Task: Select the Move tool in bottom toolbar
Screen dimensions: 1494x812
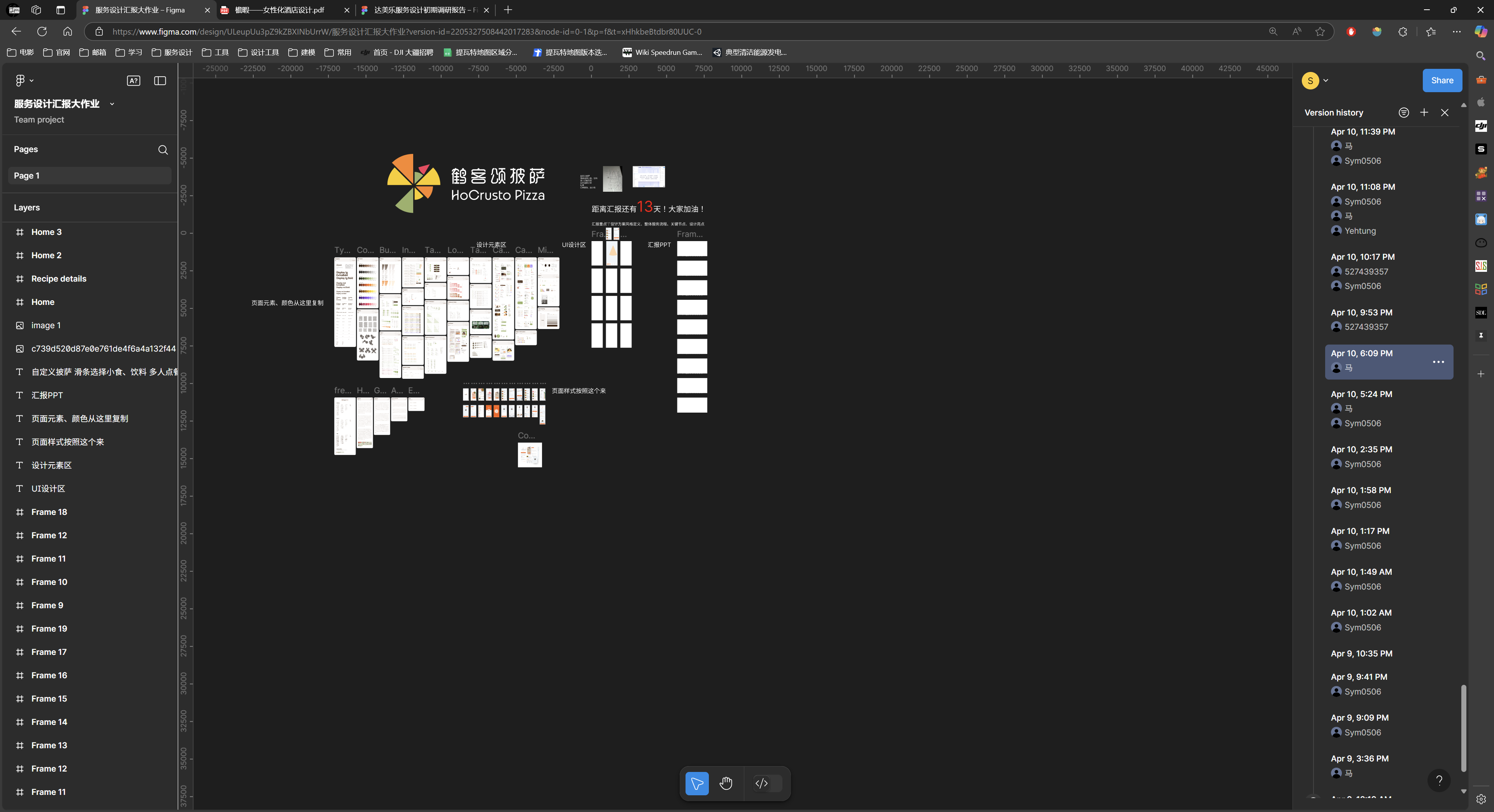Action: pos(696,783)
